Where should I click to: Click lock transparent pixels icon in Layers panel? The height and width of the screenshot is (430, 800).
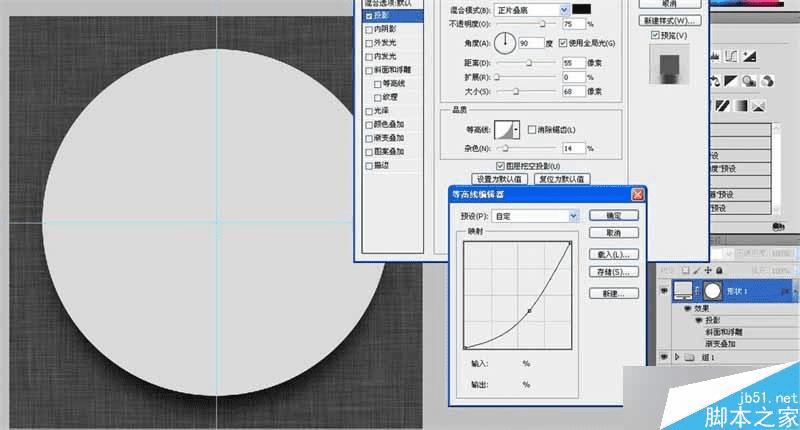(685, 270)
